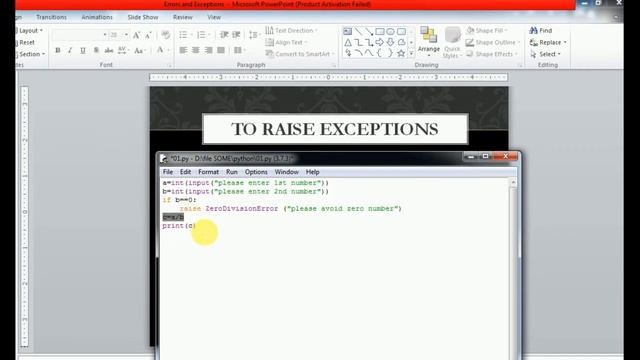Open Align Text dropdown

(x=287, y=42)
